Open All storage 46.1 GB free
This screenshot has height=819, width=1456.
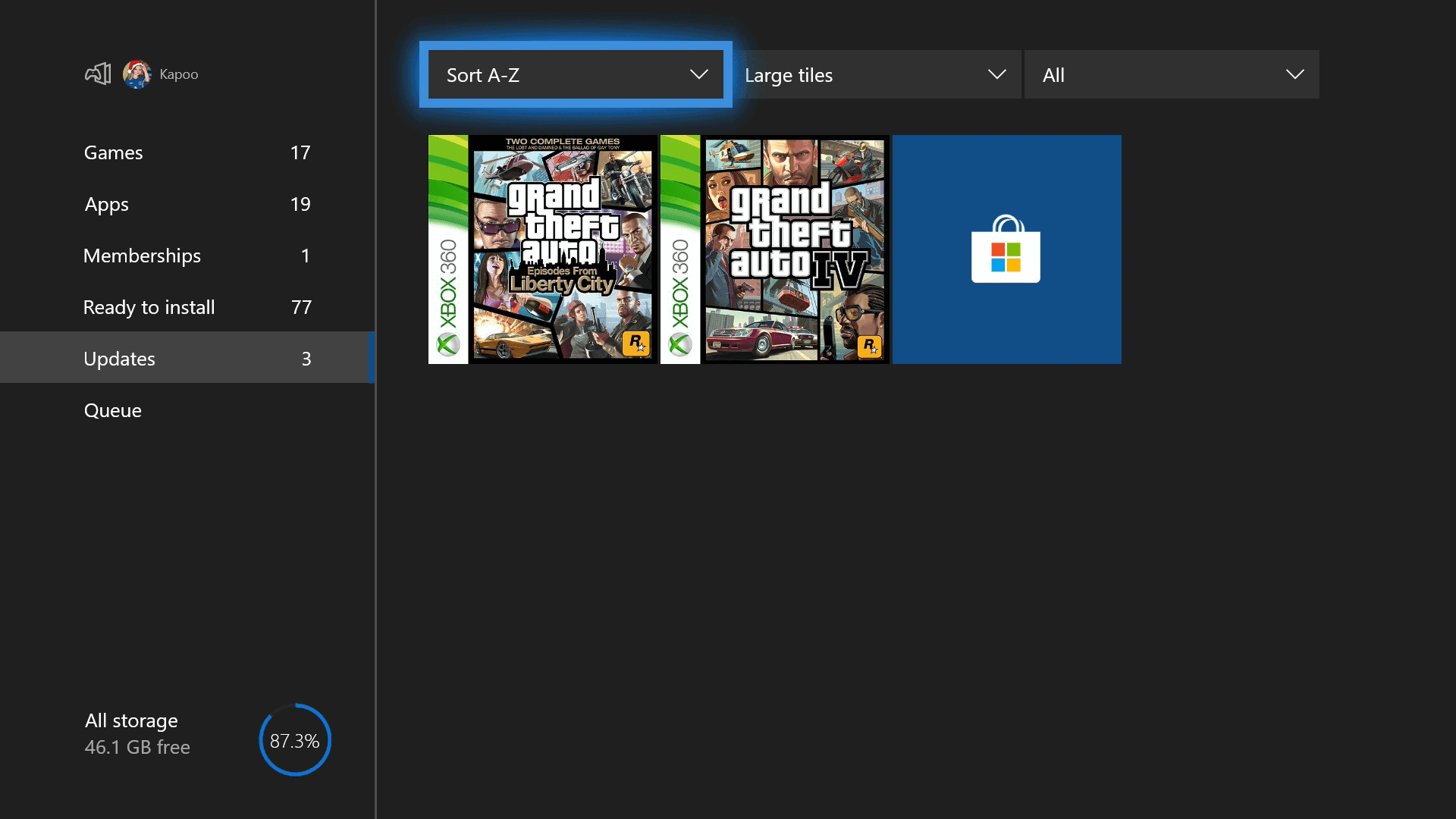point(137,733)
